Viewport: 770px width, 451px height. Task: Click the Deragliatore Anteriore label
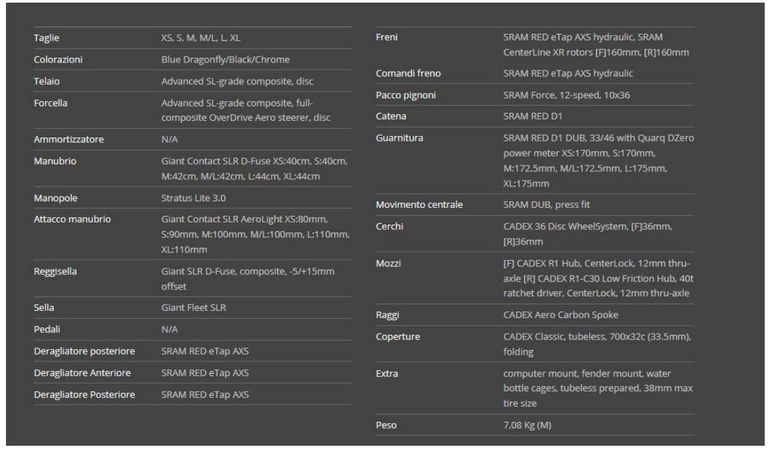click(82, 373)
